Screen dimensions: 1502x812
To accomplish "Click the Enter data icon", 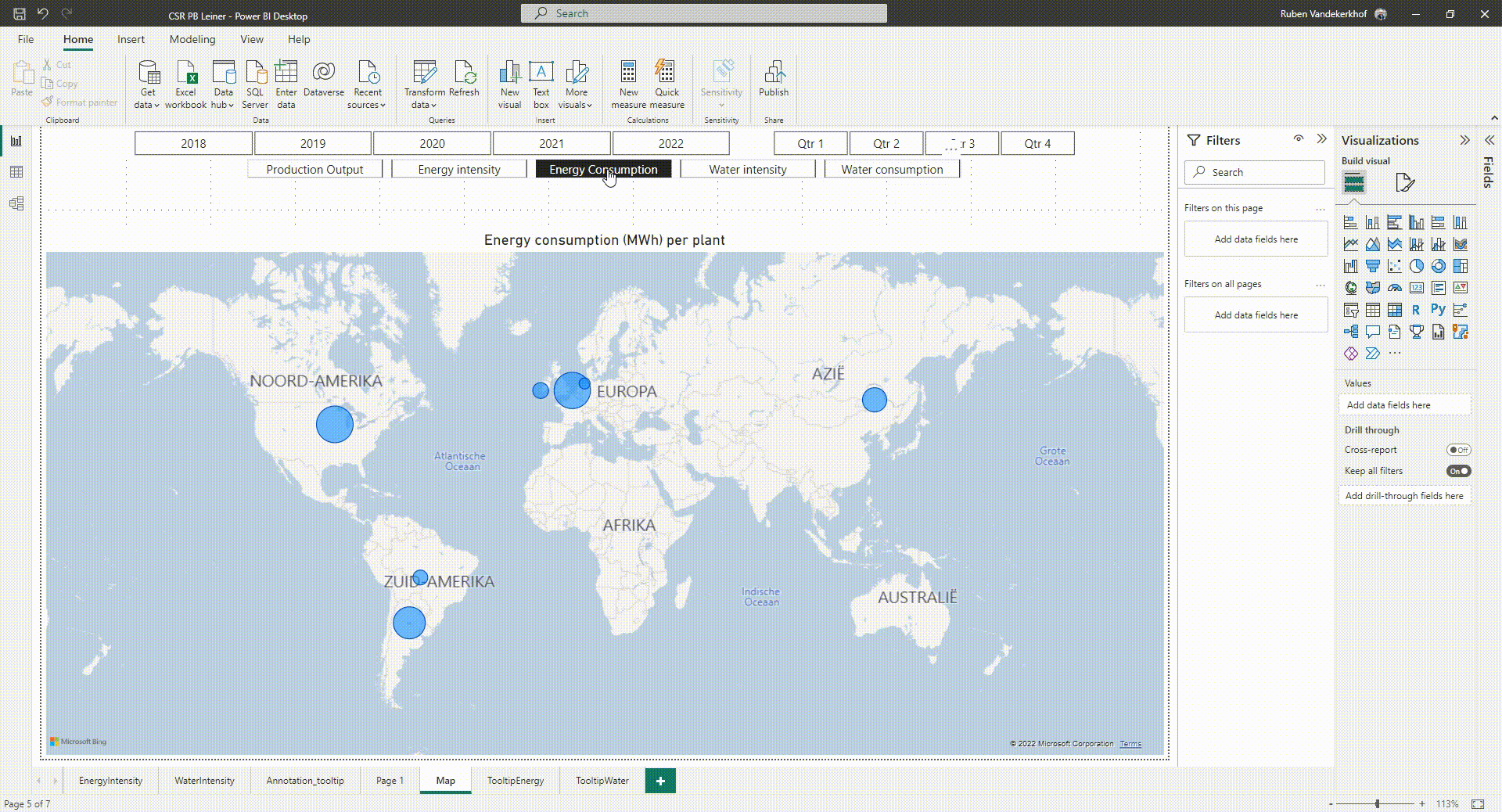I will (286, 73).
